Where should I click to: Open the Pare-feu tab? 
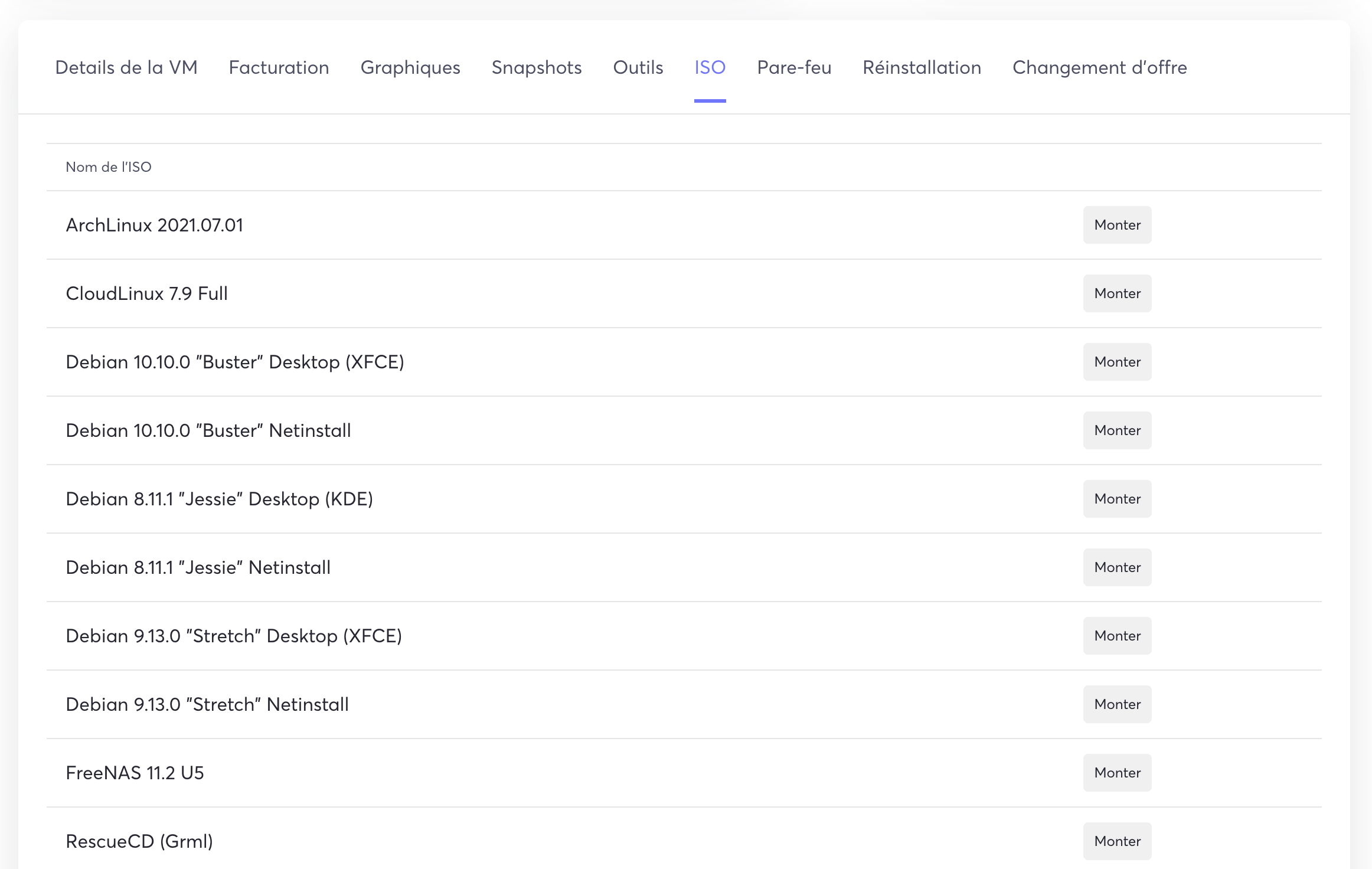(x=794, y=67)
